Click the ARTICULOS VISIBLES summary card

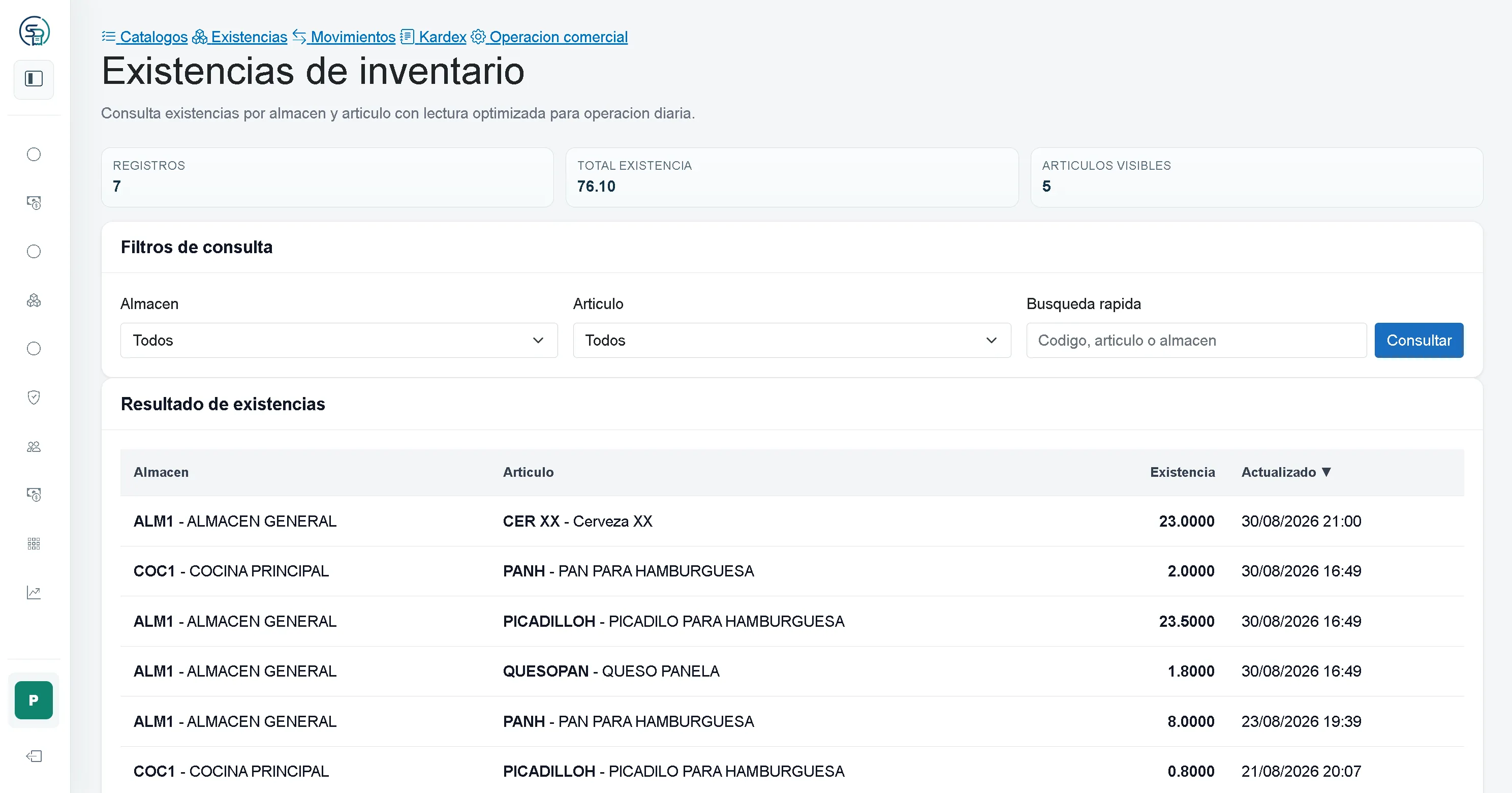tap(1257, 177)
